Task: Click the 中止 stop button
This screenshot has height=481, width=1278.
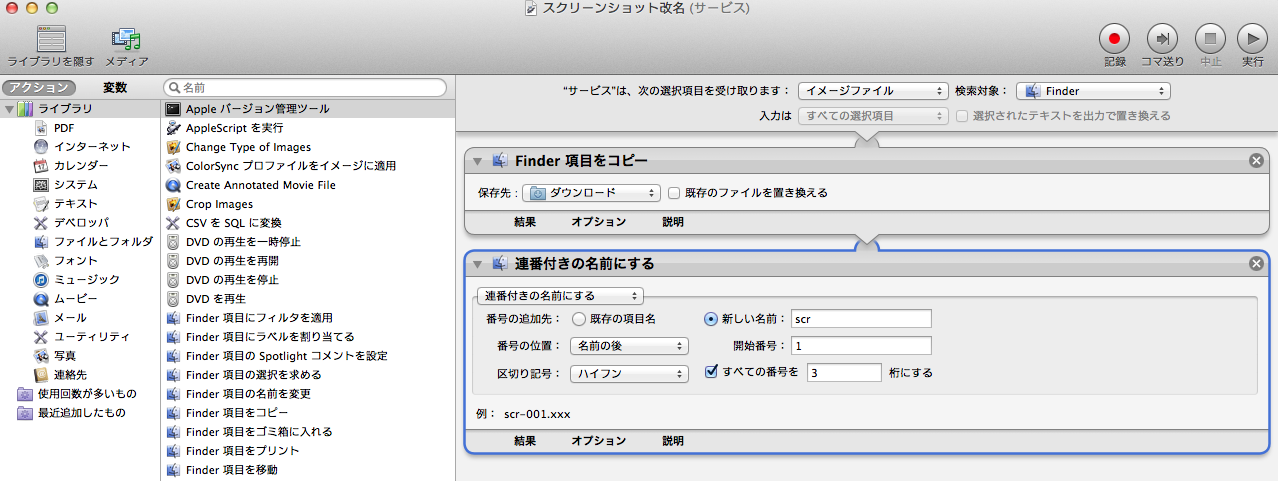Action: point(1210,40)
